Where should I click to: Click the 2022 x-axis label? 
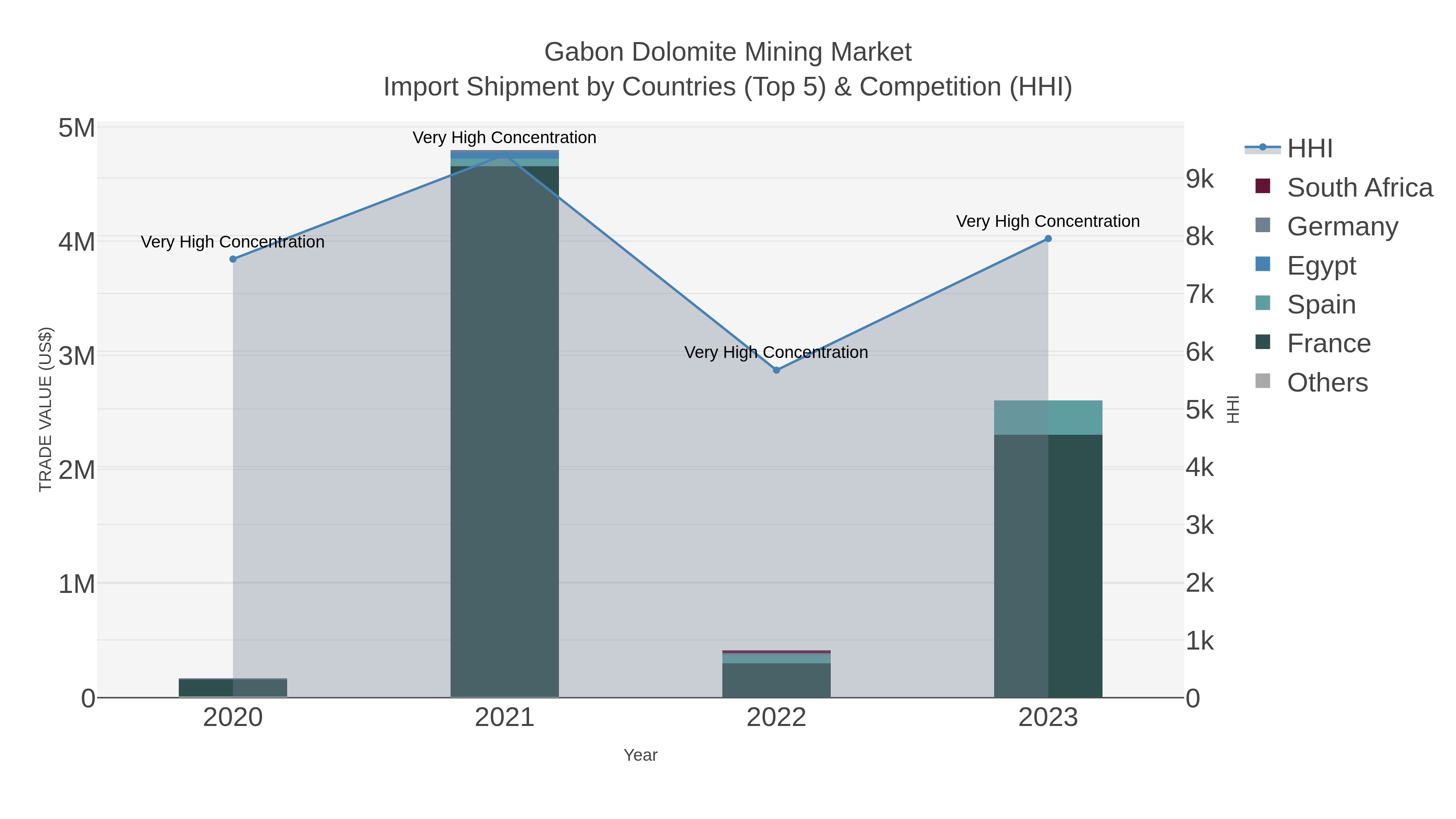[x=776, y=718]
